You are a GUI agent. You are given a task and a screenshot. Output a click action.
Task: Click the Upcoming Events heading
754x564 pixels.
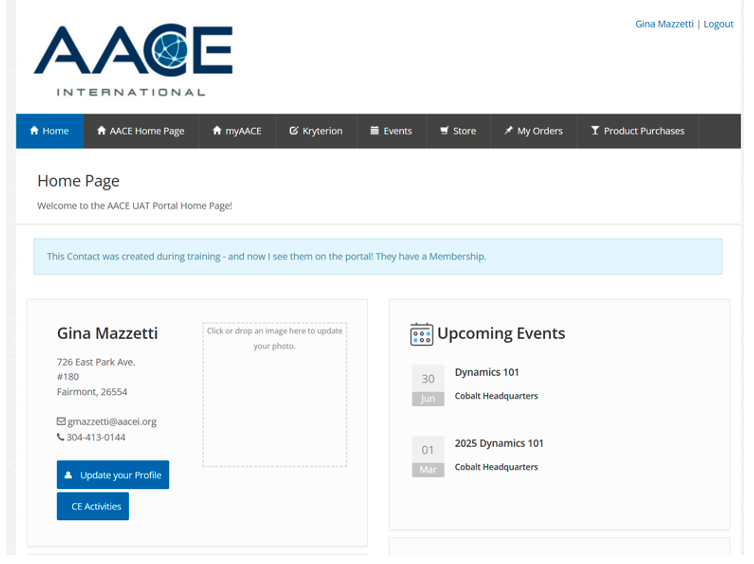(x=501, y=333)
